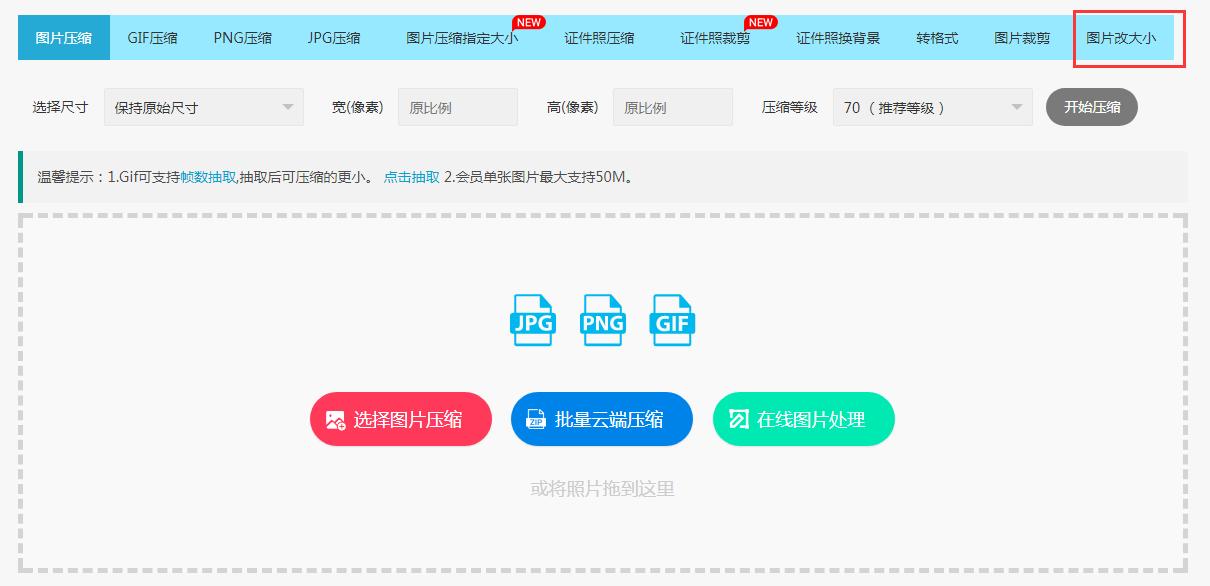Screen dimensions: 1210x586
Task: Click the ZIP icon on the 批量云端压缩 button
Action: click(x=533, y=419)
